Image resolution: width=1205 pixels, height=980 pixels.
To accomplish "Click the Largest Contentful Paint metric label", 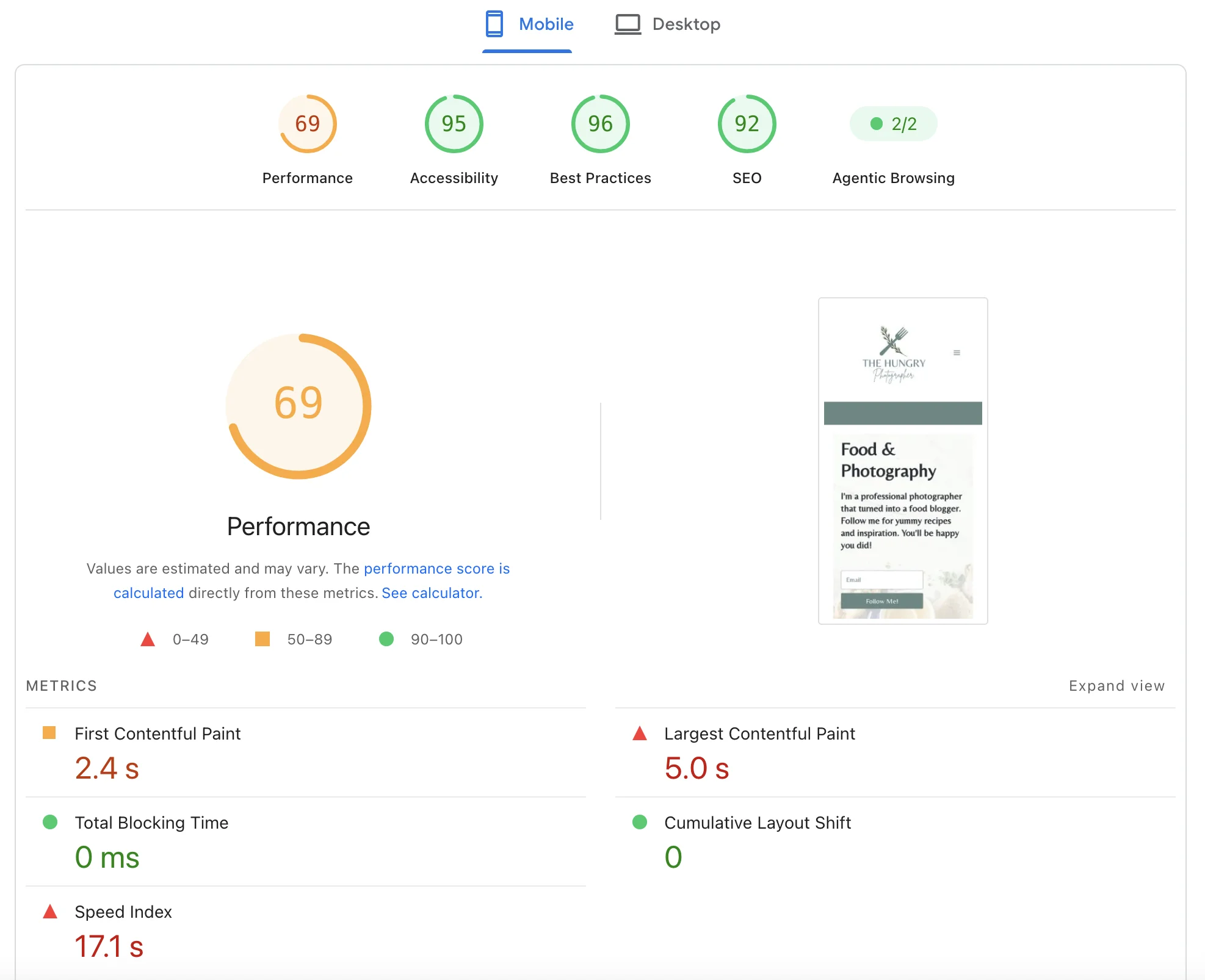I will coord(759,733).
